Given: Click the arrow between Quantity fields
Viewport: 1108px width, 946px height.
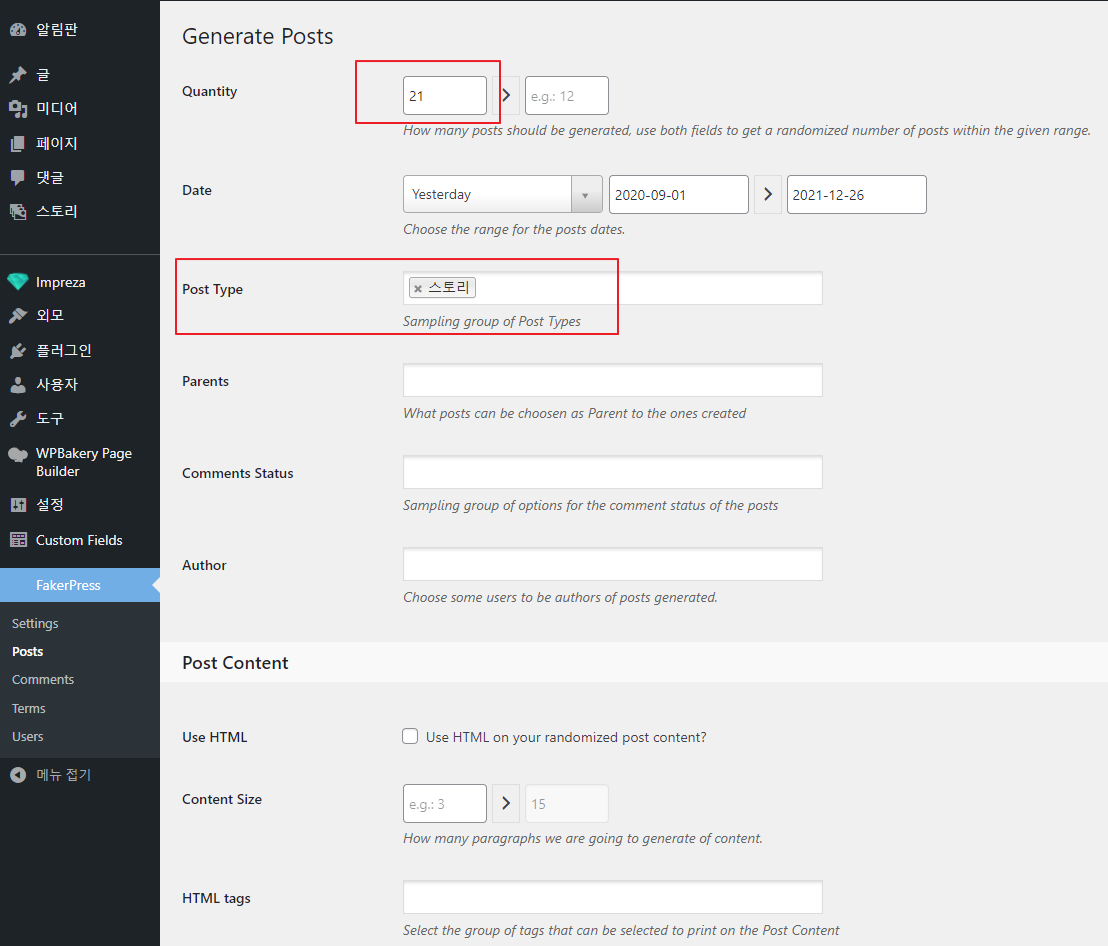Looking at the screenshot, I should [x=506, y=95].
